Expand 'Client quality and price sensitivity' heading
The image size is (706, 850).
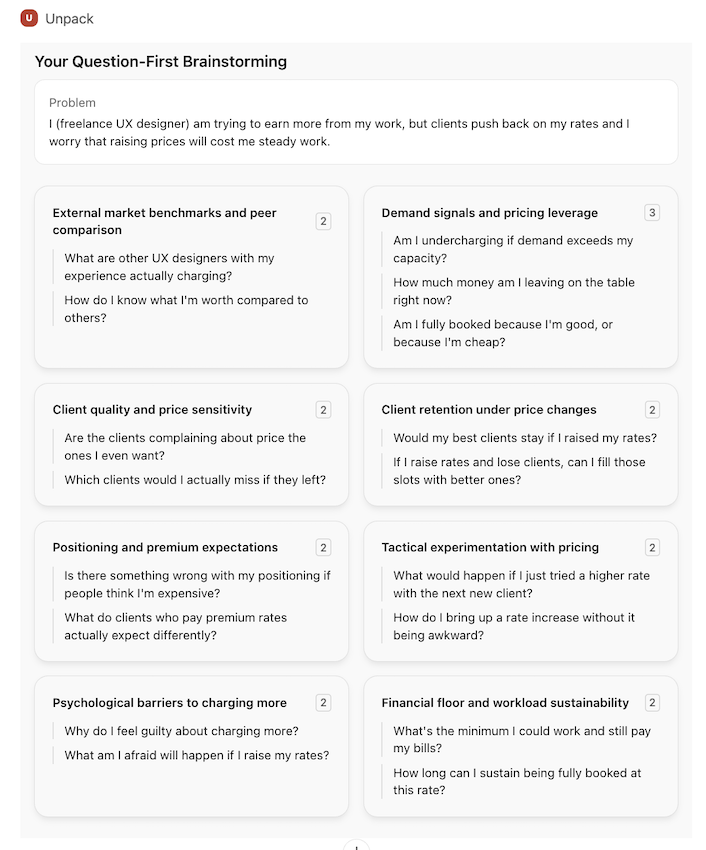point(152,410)
